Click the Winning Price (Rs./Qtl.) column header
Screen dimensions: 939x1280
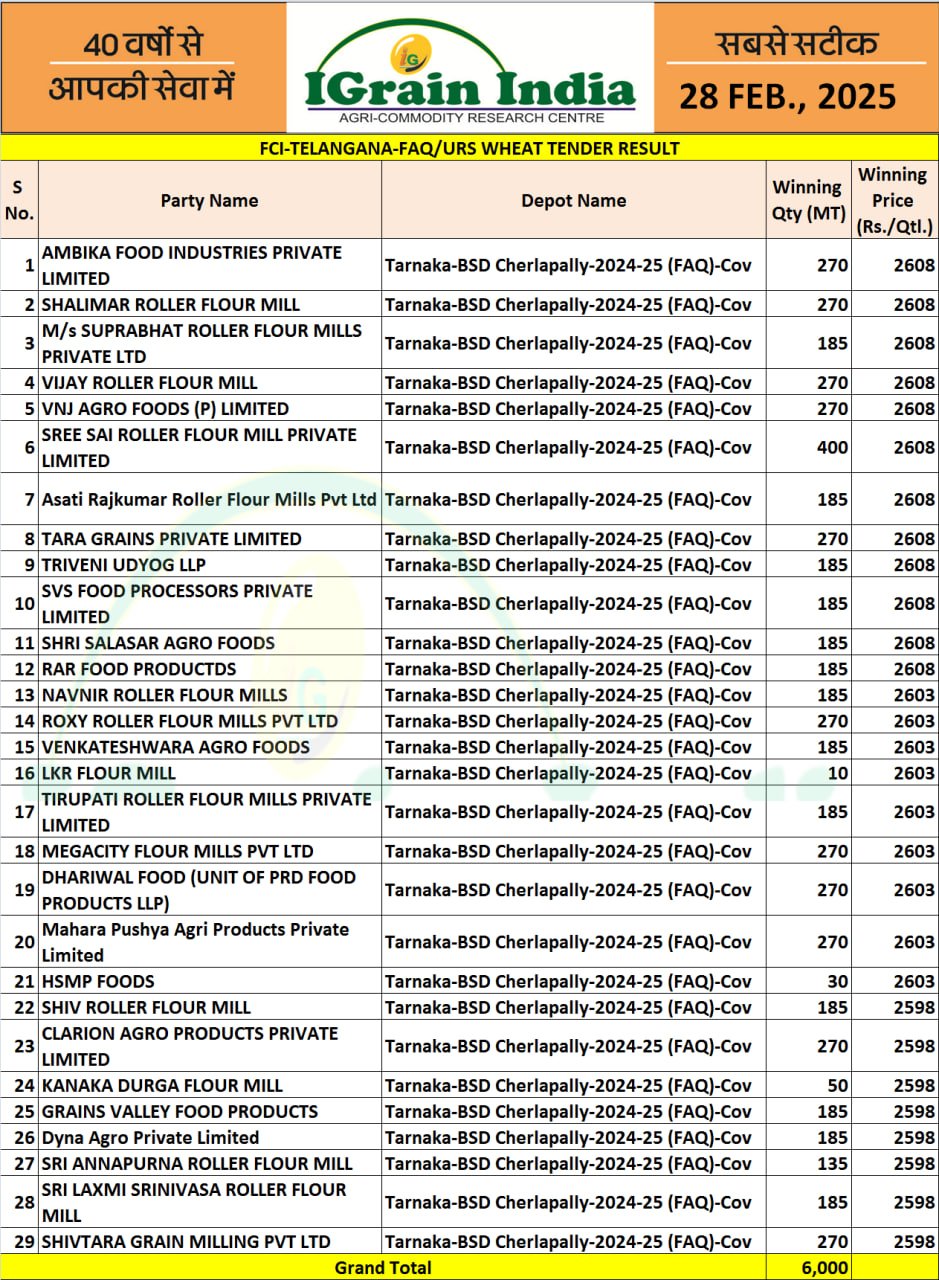[x=894, y=200]
